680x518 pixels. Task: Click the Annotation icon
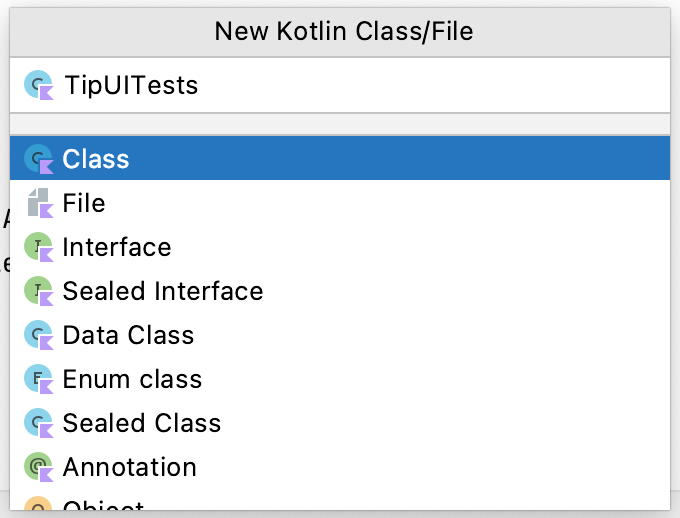coord(38,467)
